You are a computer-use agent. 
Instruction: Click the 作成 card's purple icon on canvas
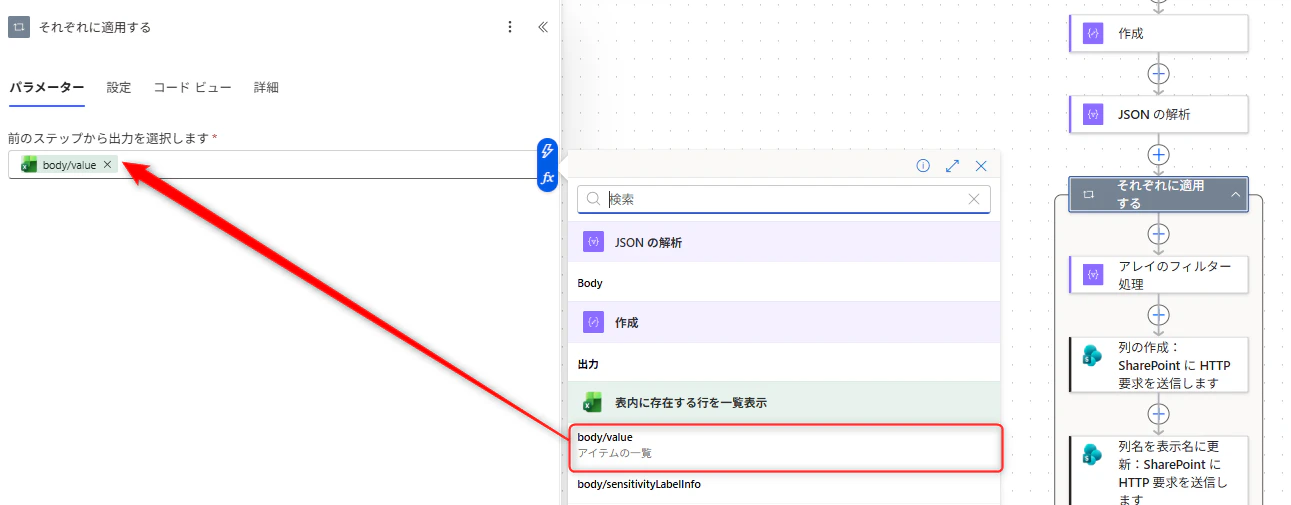1092,33
